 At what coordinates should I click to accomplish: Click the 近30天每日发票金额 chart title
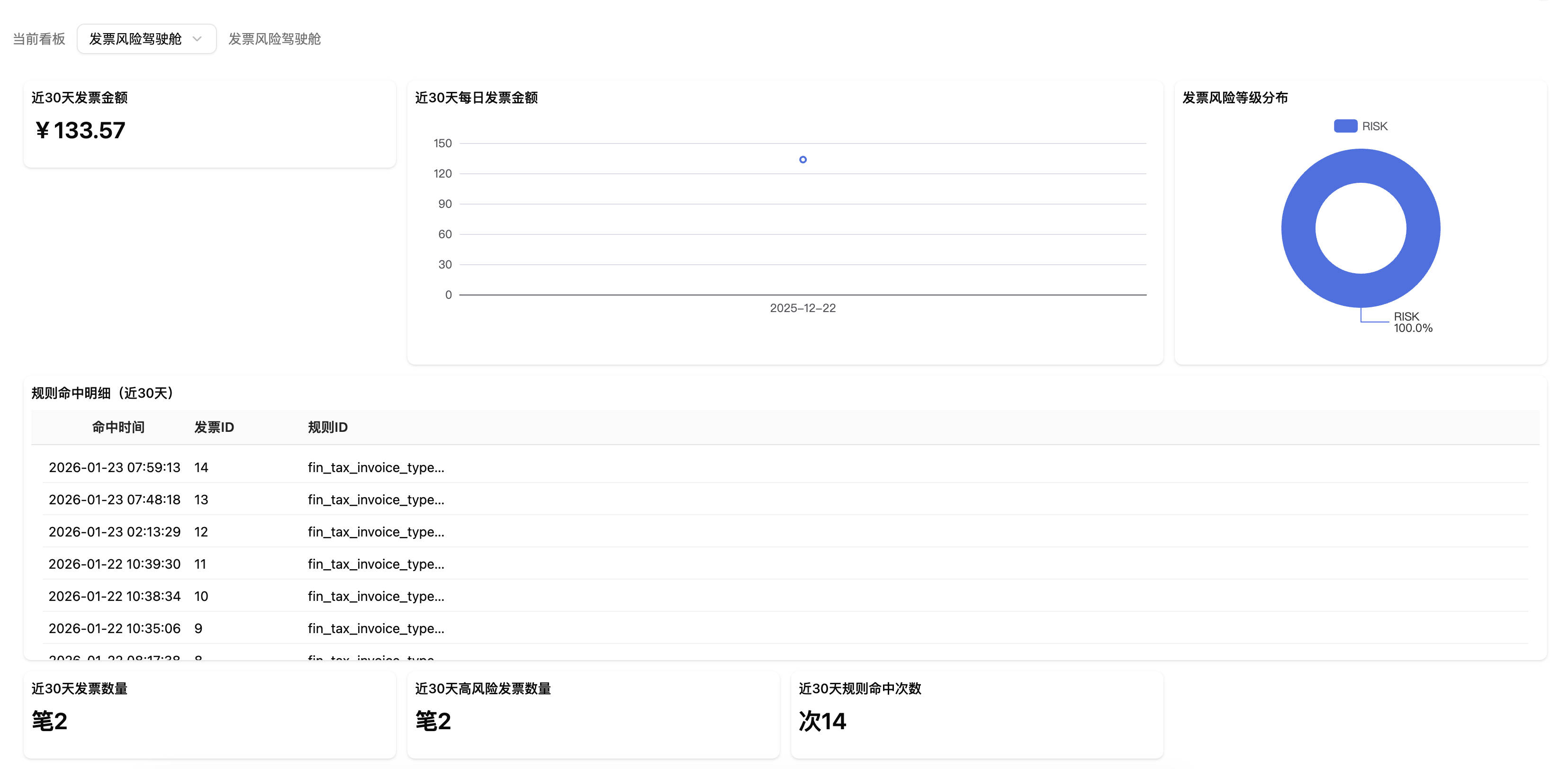[x=476, y=98]
